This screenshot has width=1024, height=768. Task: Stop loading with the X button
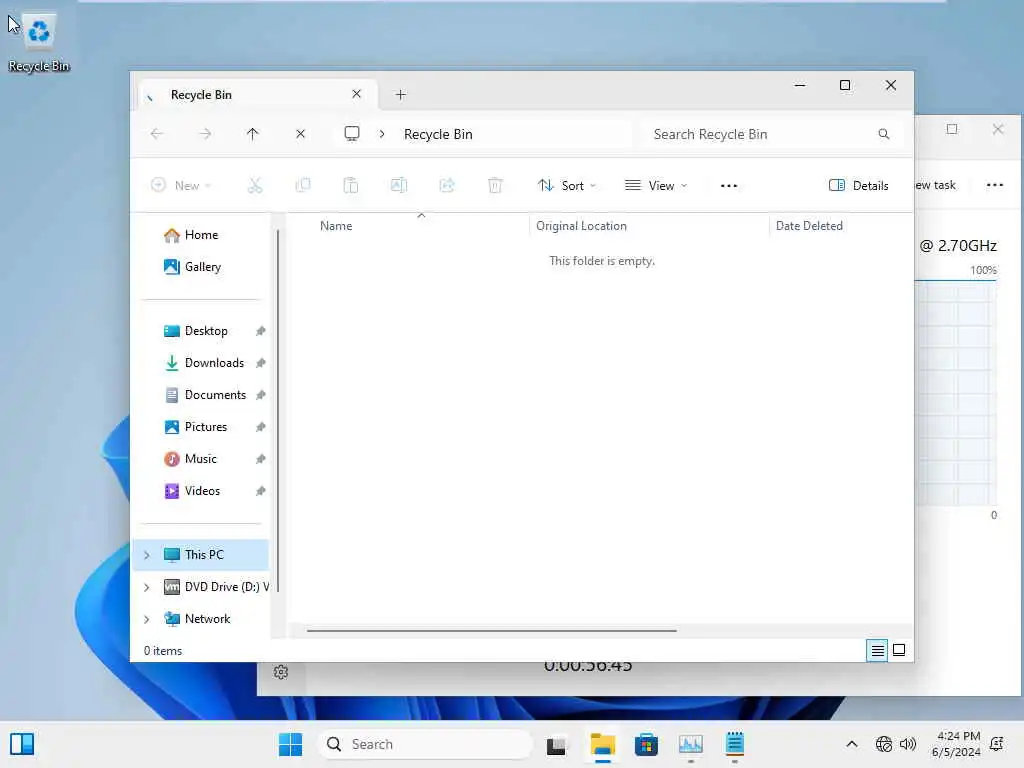click(x=300, y=134)
